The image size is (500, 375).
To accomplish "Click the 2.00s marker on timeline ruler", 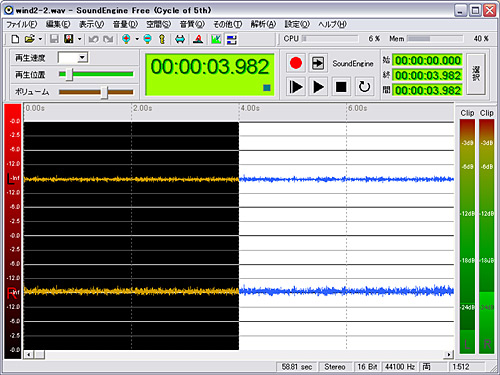I will click(x=143, y=108).
